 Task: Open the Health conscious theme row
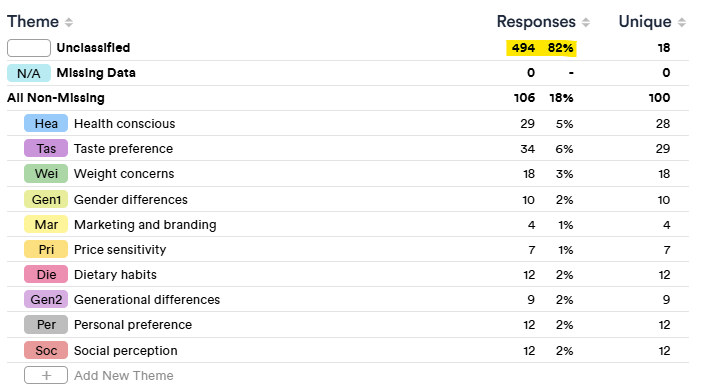click(348, 124)
